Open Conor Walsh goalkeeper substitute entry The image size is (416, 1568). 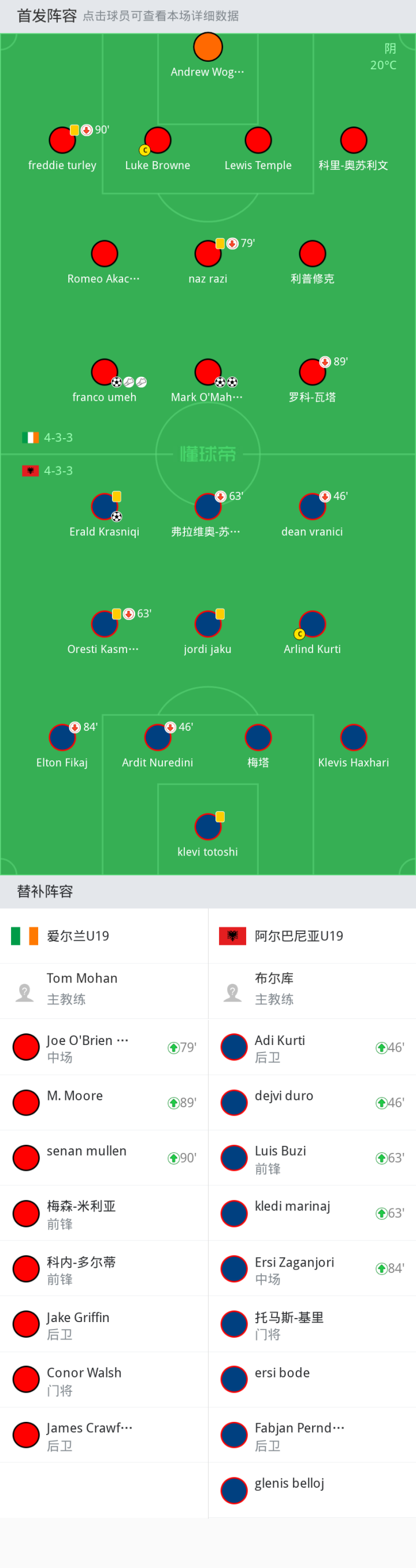tap(104, 1379)
